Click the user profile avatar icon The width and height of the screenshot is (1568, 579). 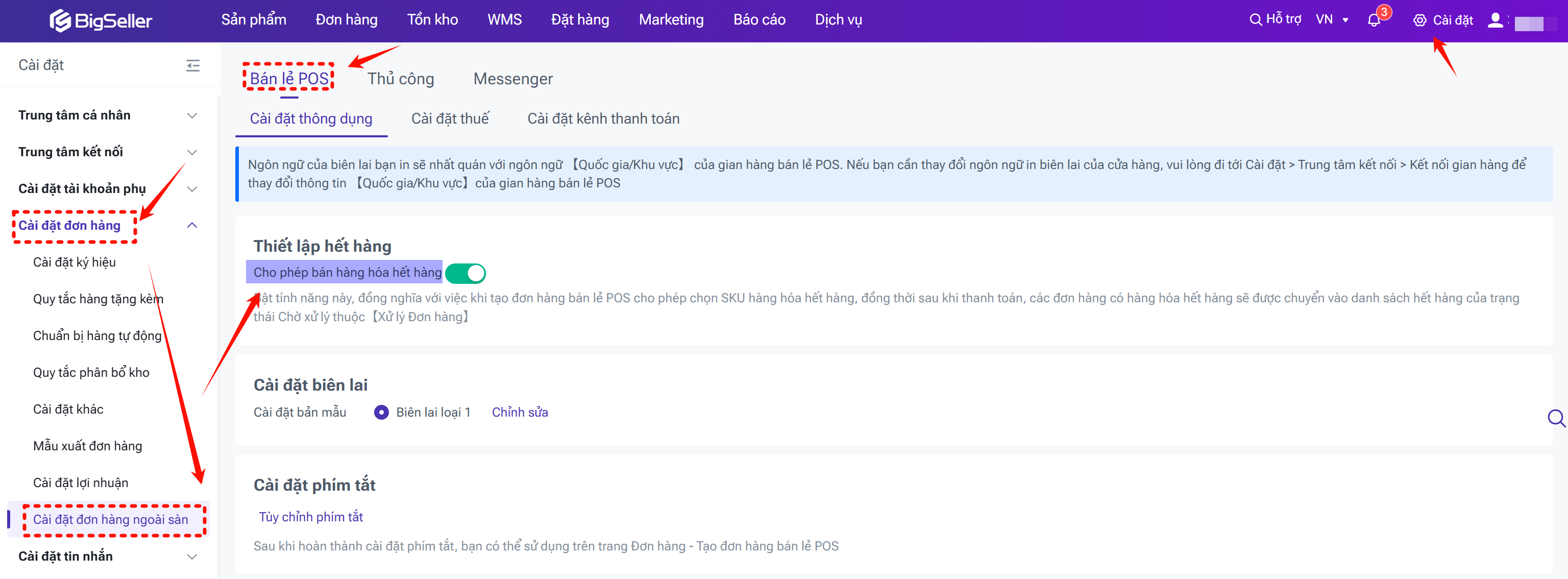point(1495,21)
